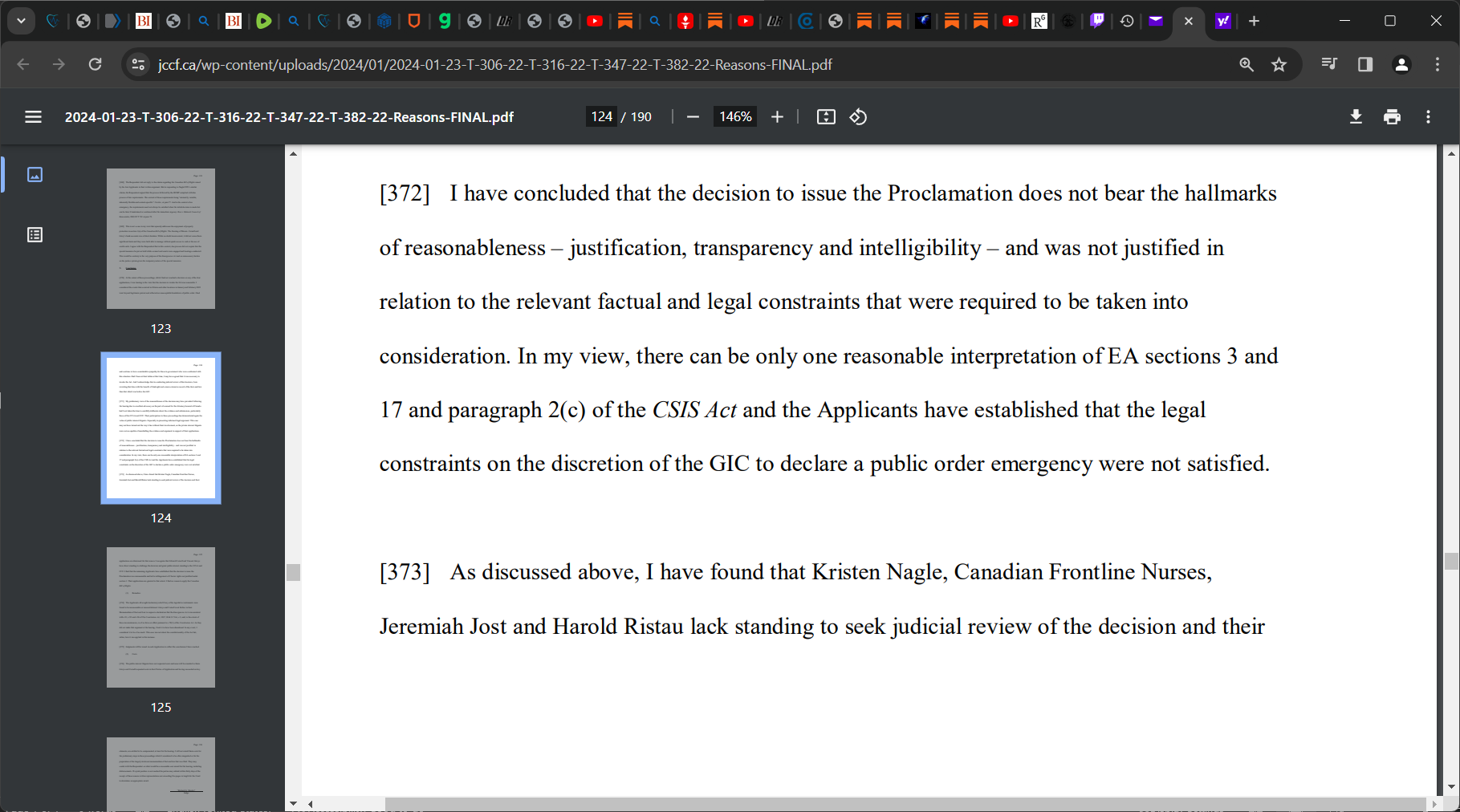1460x812 pixels.
Task: Switch to the History clock tab
Action: click(1127, 21)
